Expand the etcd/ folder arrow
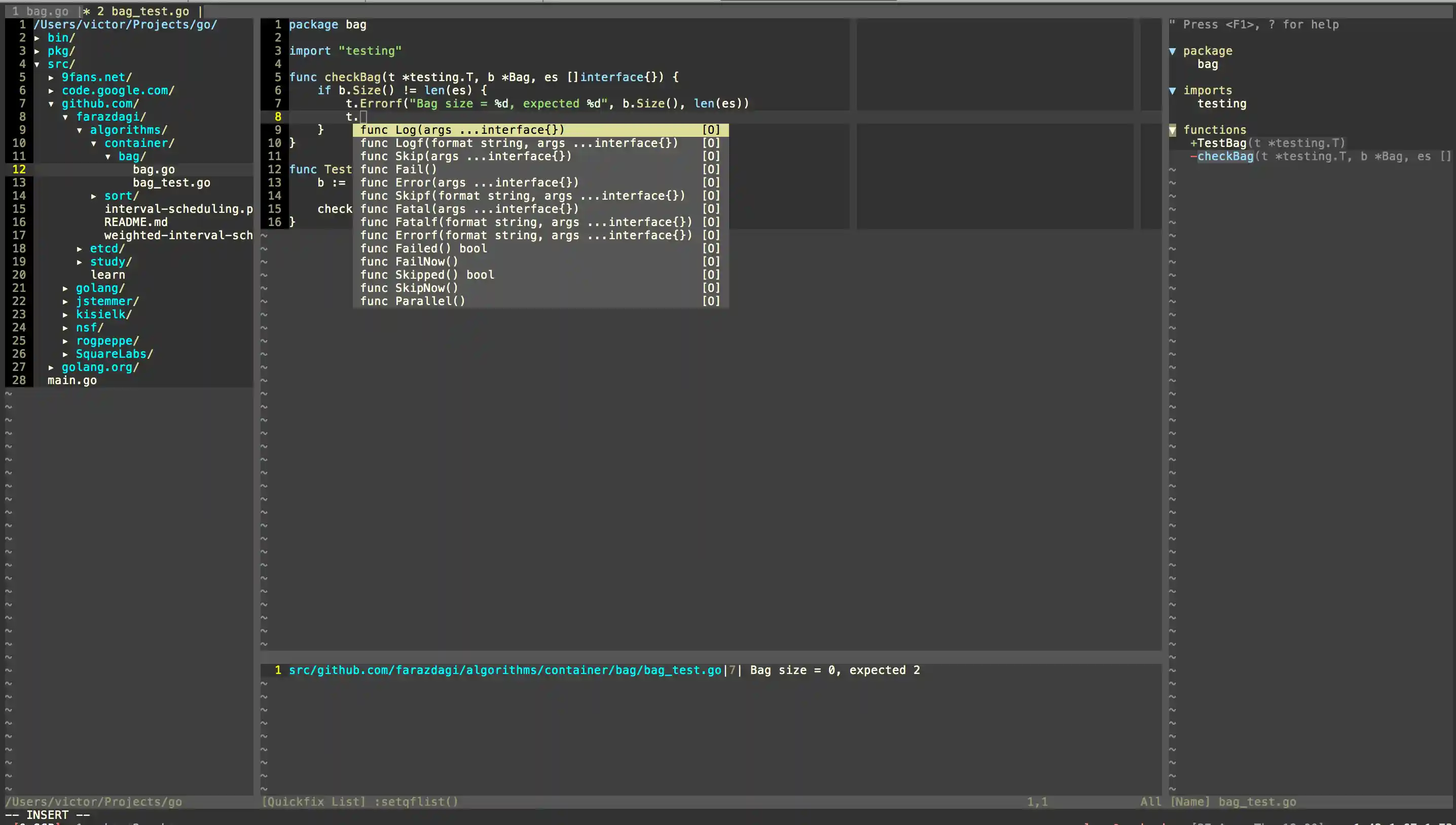 pyautogui.click(x=80, y=248)
